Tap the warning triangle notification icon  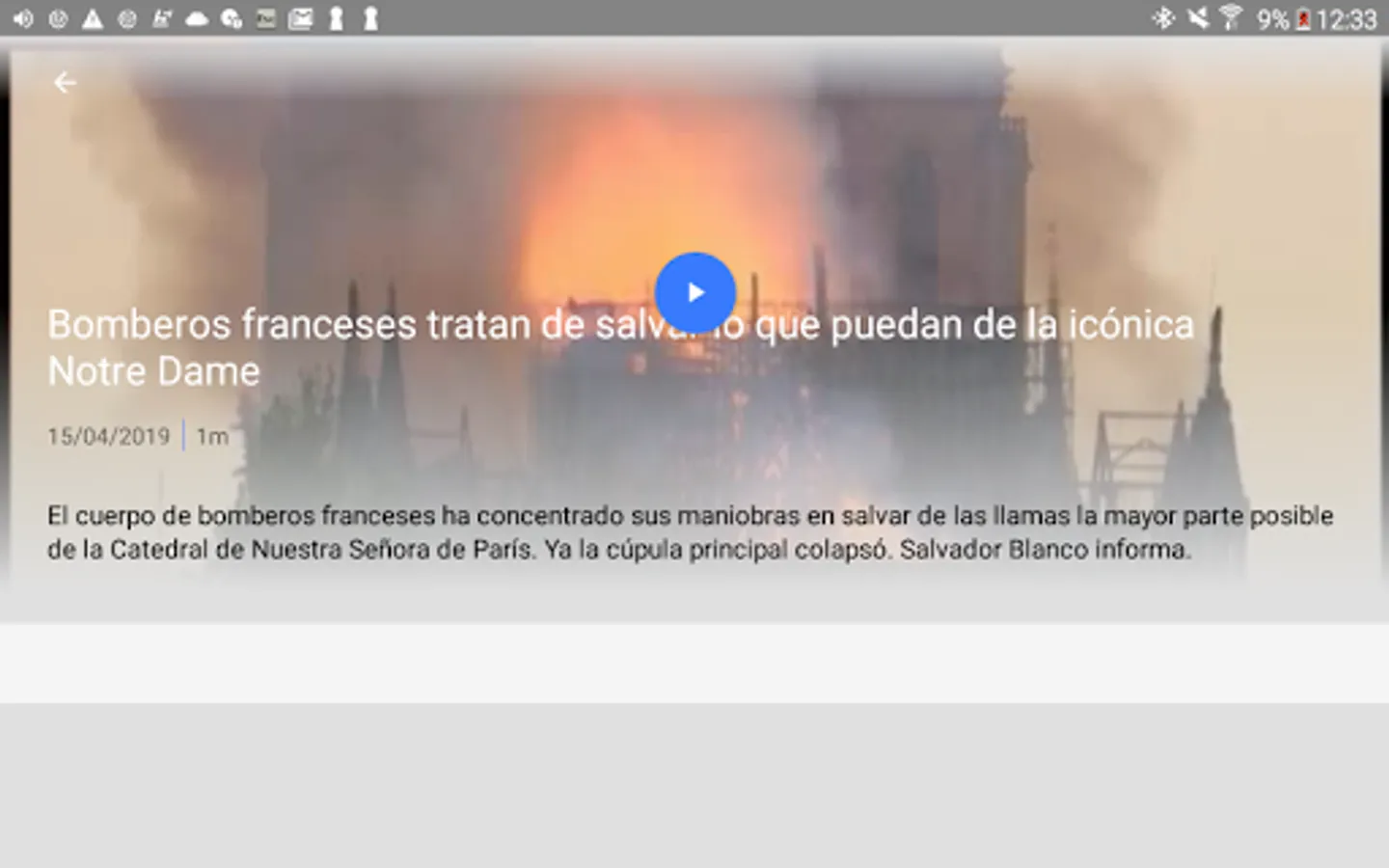(x=92, y=18)
